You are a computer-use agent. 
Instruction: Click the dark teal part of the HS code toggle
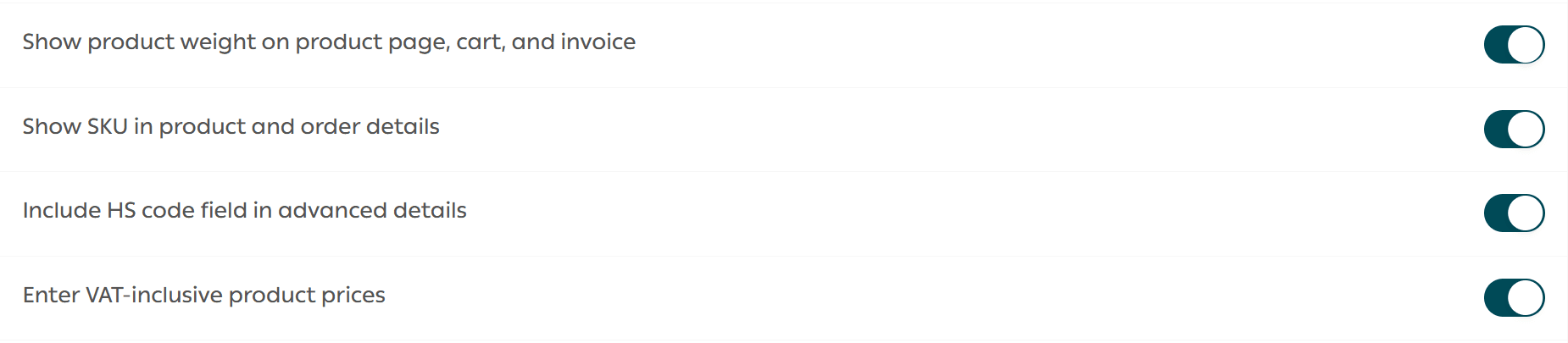coord(1497,213)
